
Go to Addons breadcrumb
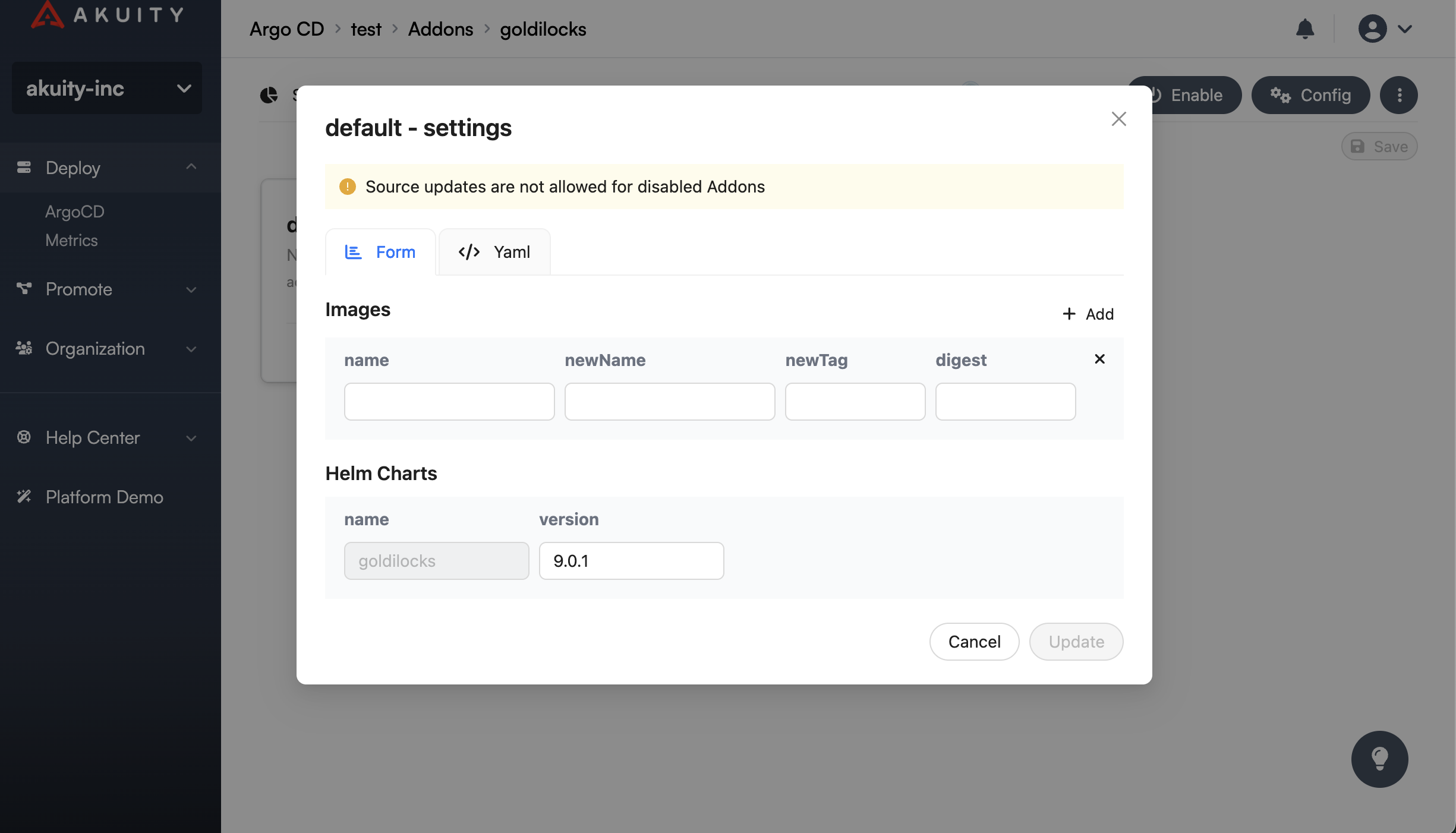[440, 29]
